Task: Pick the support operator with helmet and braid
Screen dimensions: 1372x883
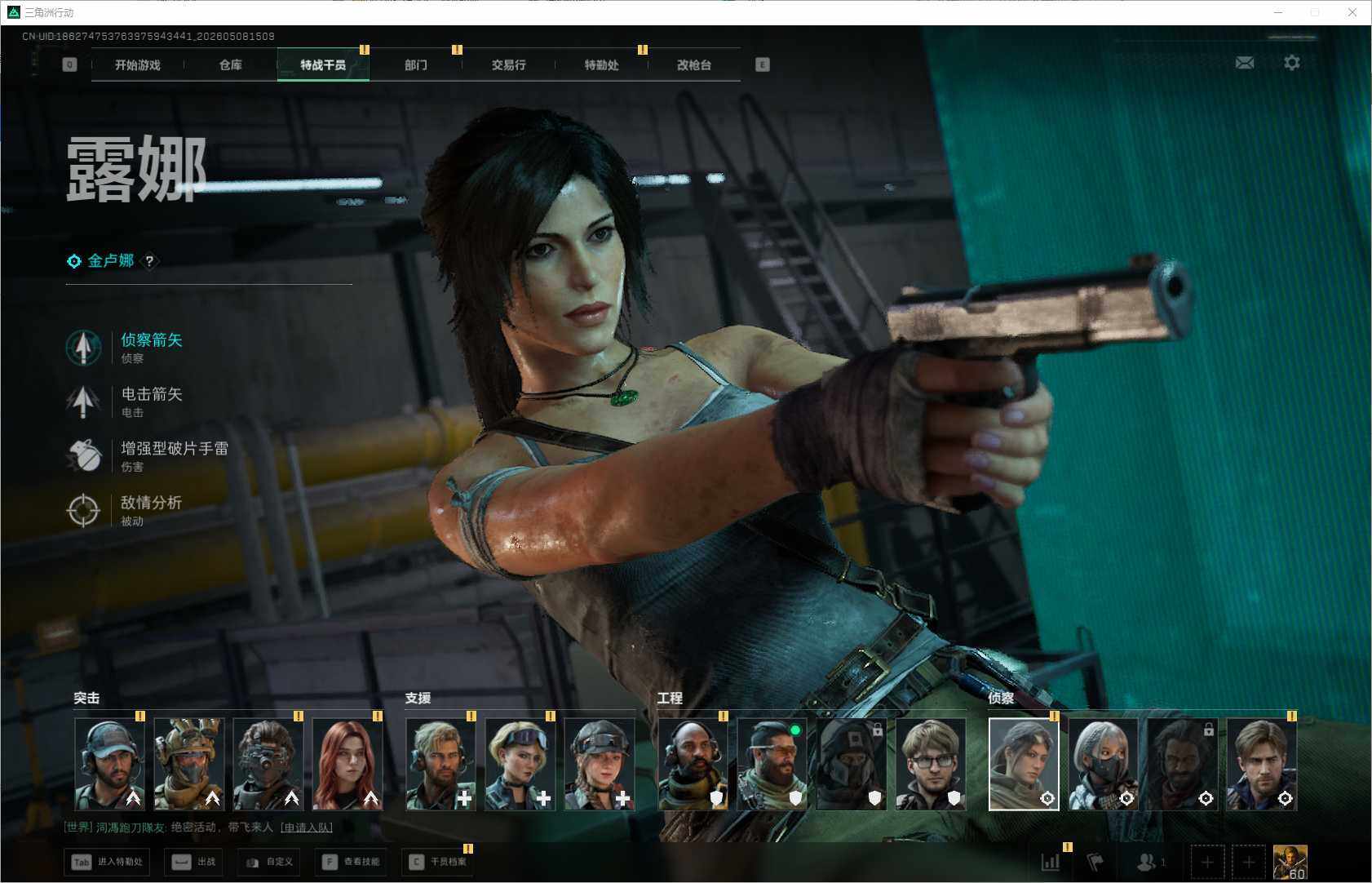Action: (600, 764)
